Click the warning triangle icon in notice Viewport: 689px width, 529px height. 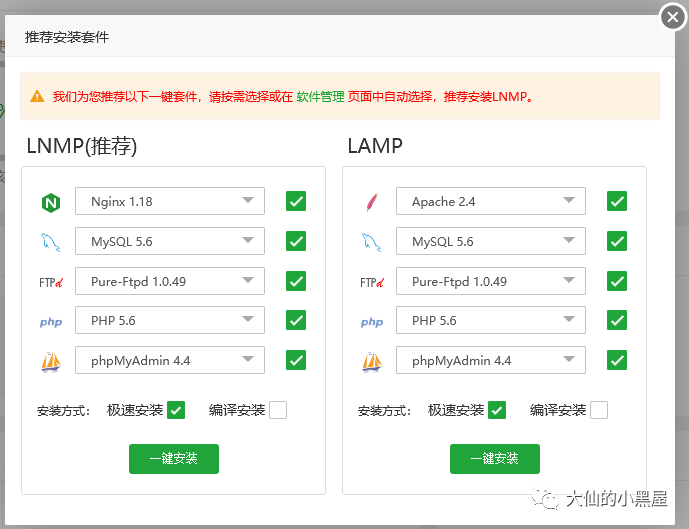tap(37, 97)
